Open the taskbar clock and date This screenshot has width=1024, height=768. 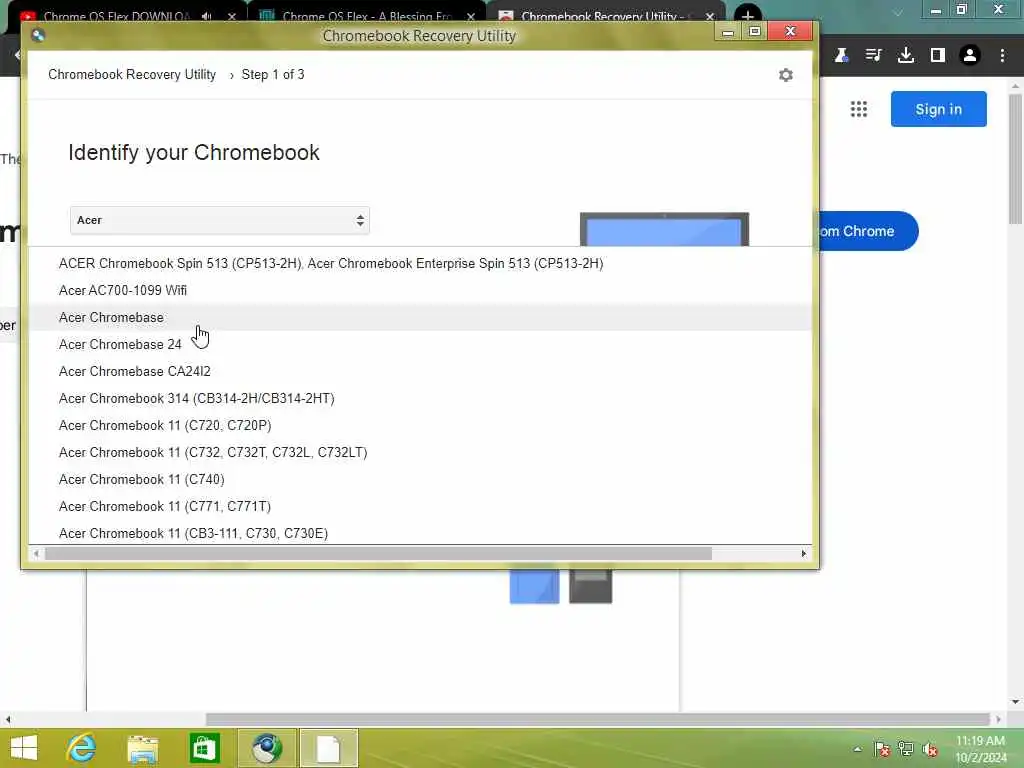point(981,749)
